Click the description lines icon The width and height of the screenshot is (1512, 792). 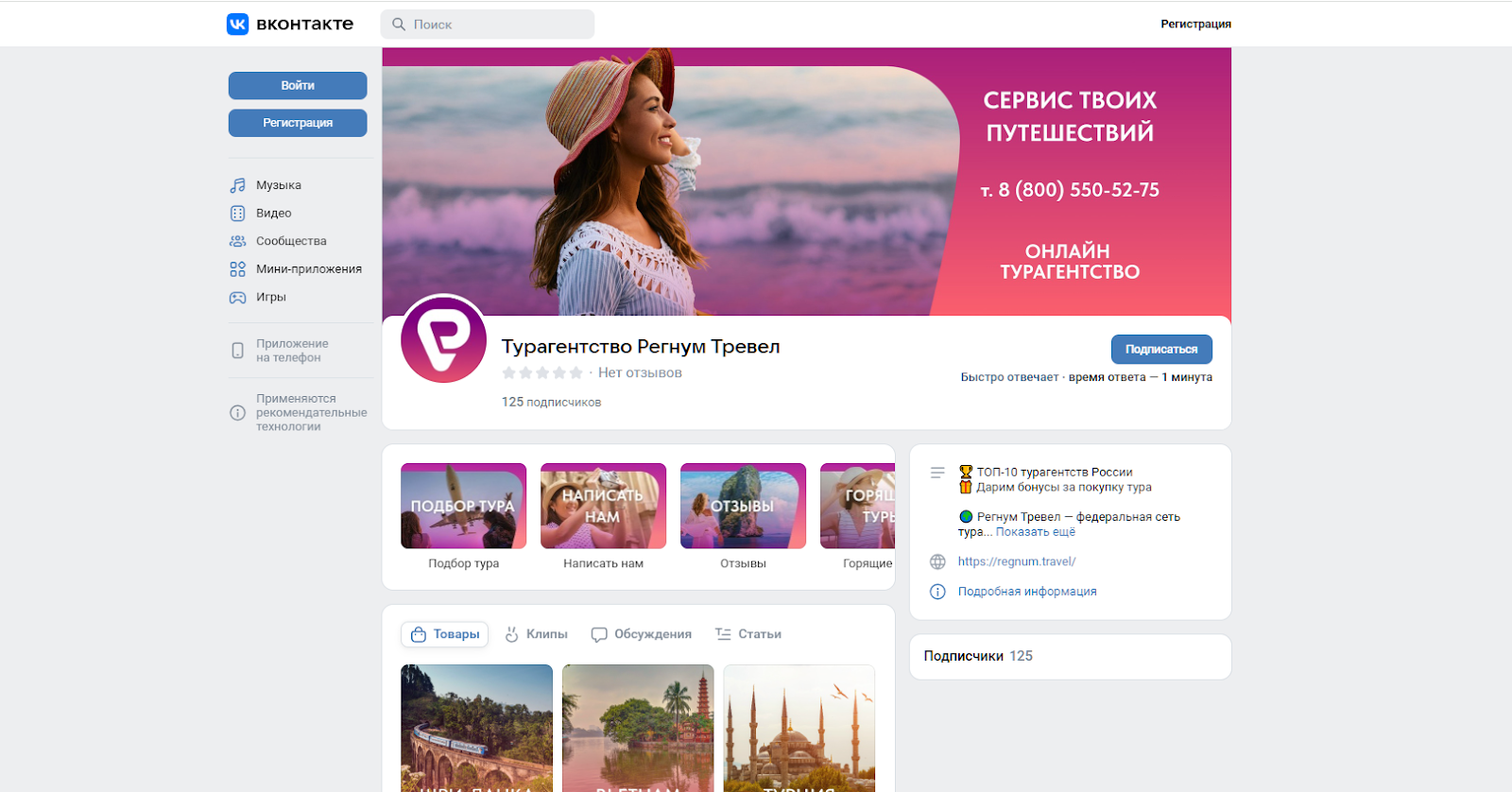937,473
